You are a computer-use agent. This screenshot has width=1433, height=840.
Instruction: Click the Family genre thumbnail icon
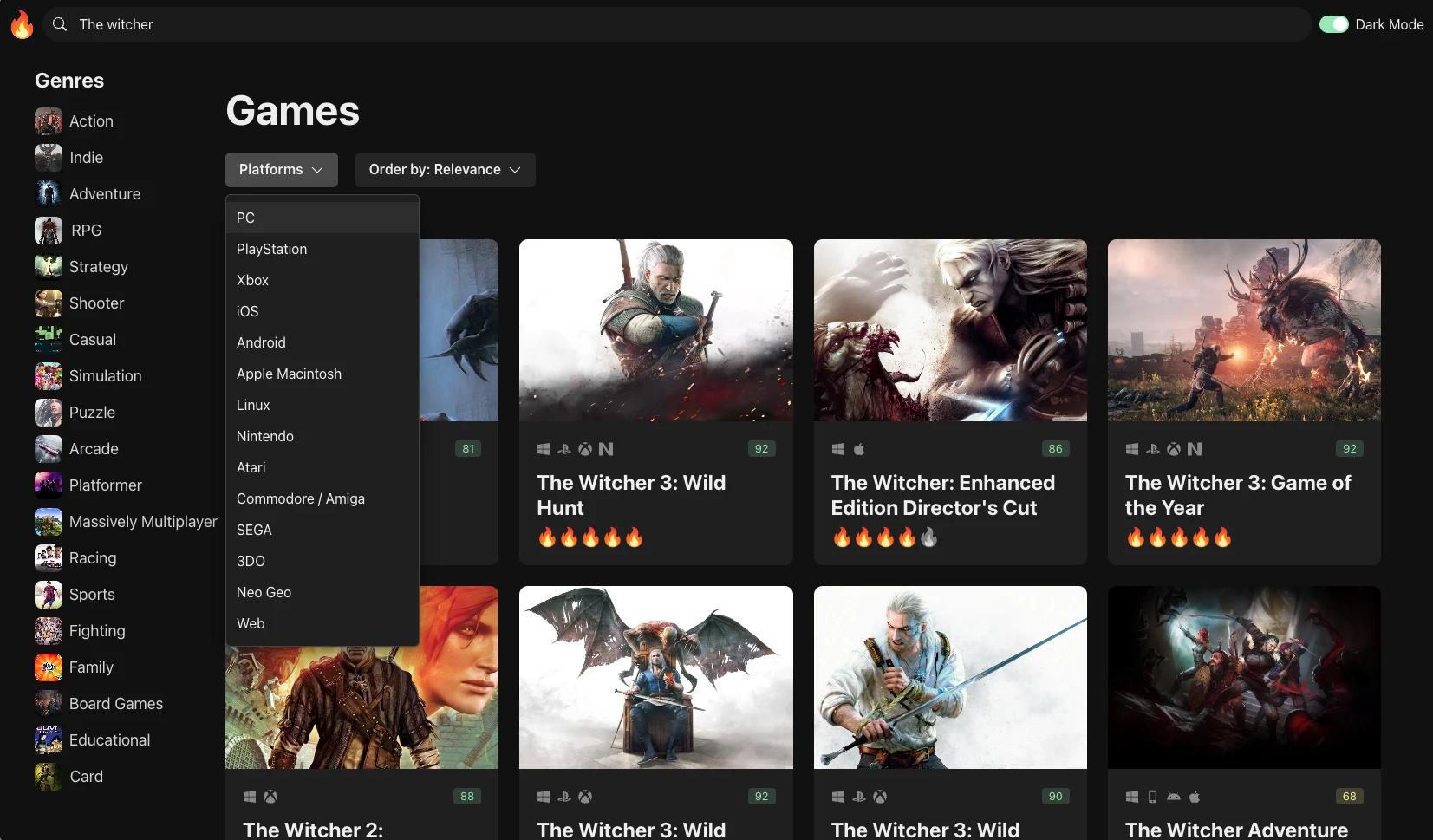tap(49, 667)
